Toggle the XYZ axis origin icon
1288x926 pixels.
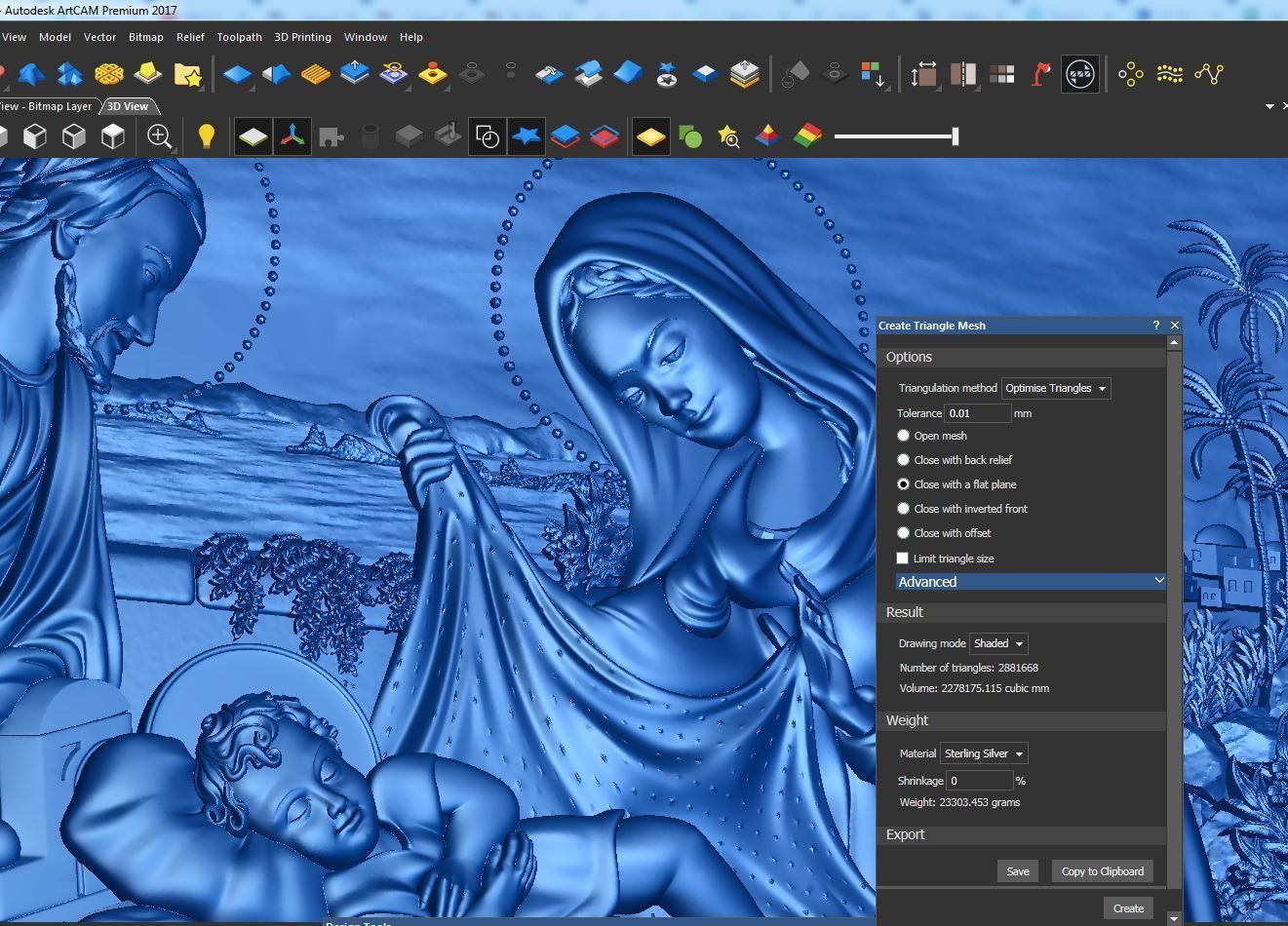click(x=293, y=136)
